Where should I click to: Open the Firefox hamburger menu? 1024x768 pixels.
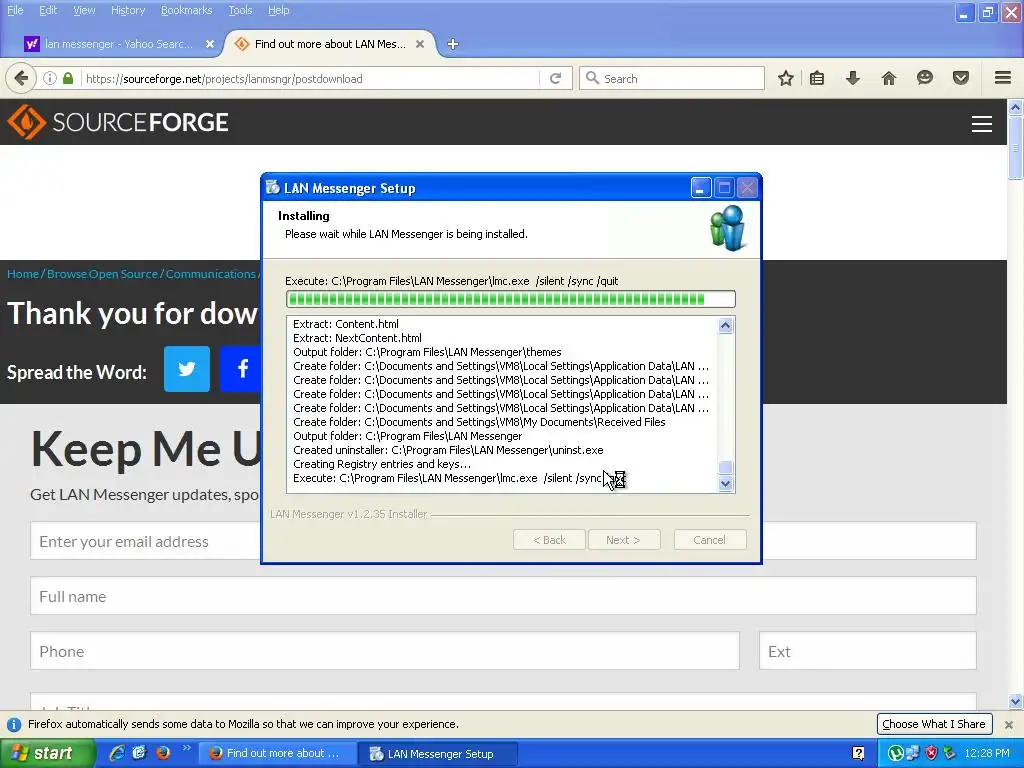(x=1003, y=78)
